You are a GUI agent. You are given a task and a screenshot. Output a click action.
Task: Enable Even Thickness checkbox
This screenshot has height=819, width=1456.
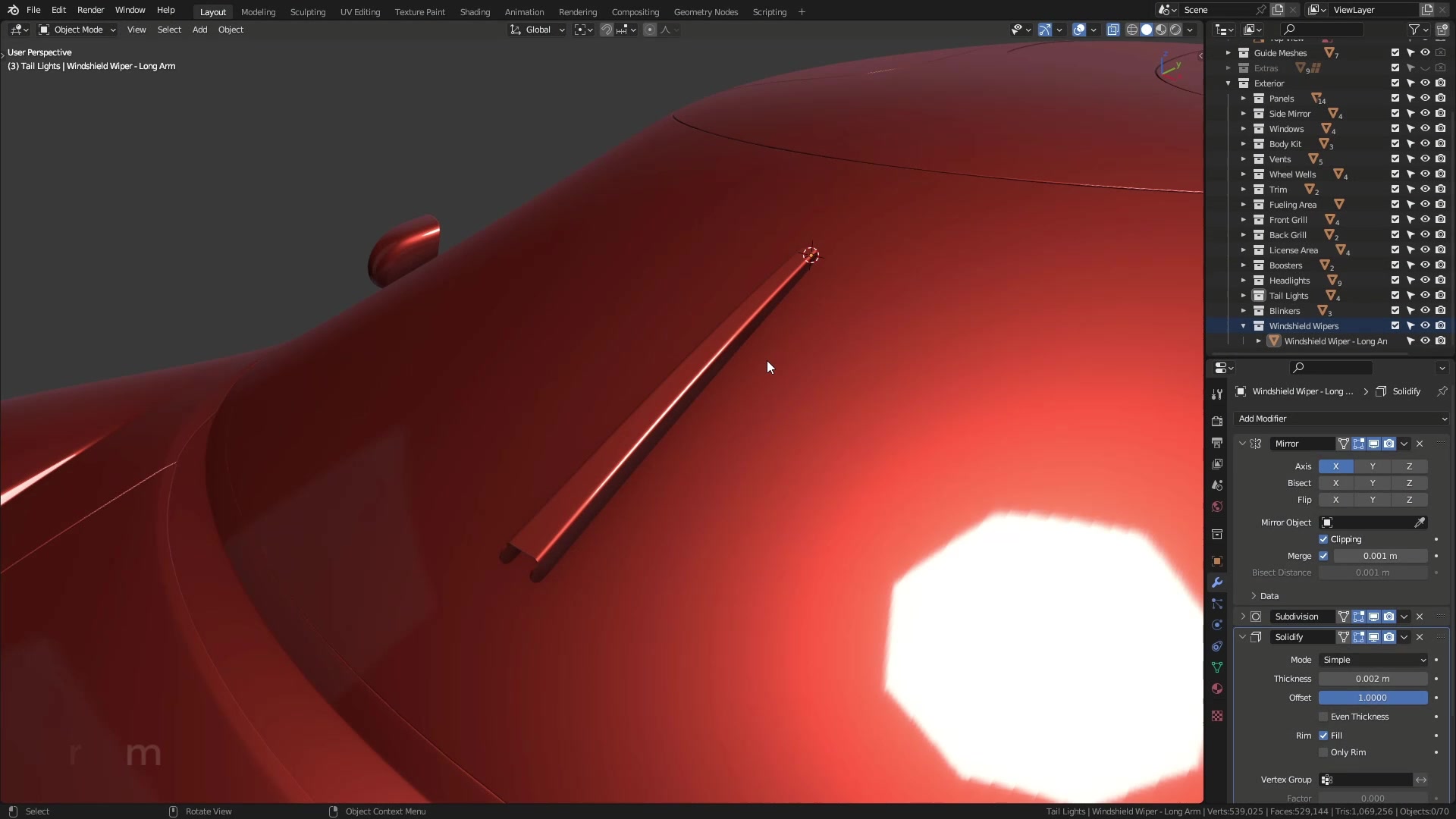click(x=1323, y=717)
